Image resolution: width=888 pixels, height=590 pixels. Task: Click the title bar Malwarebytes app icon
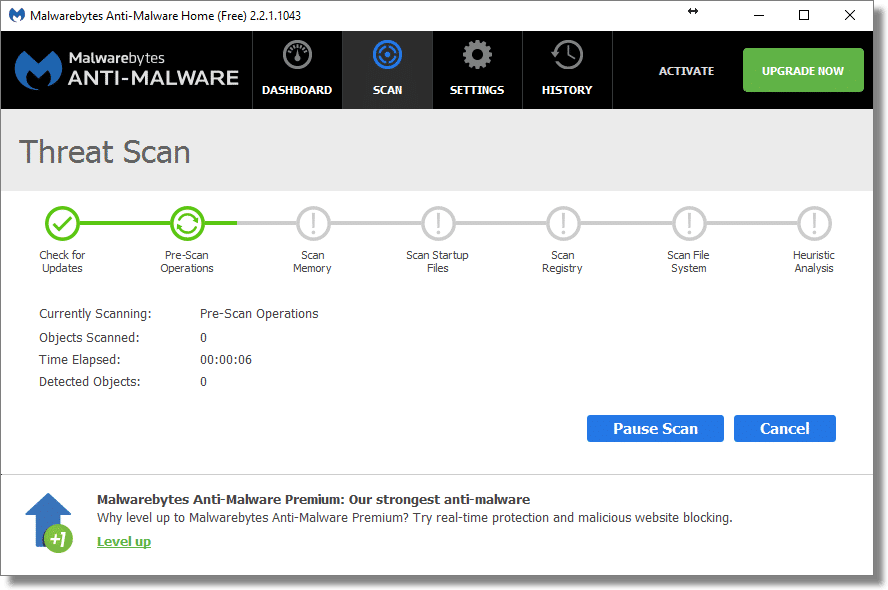pos(17,15)
